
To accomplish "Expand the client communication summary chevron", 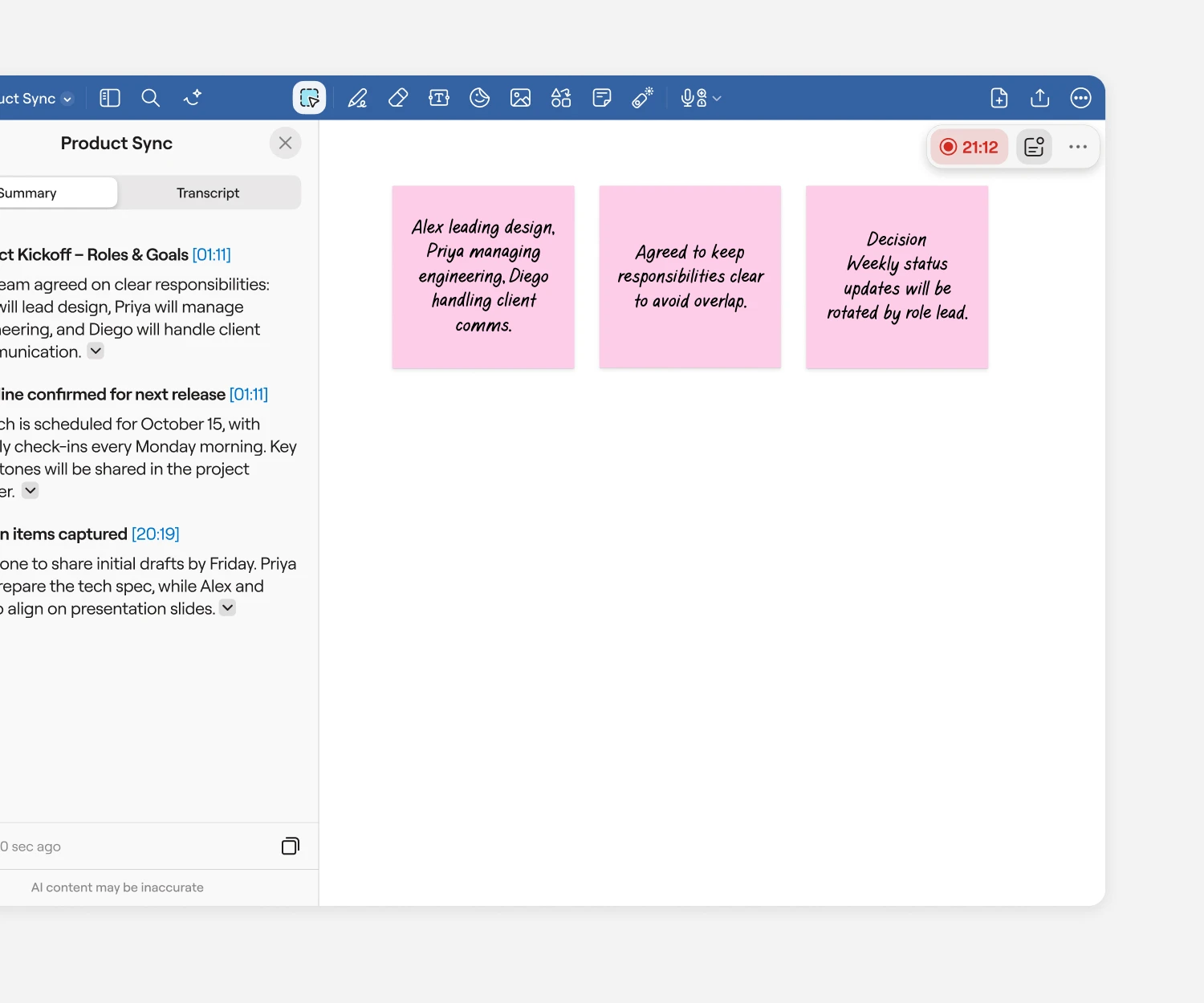I will click(x=96, y=351).
